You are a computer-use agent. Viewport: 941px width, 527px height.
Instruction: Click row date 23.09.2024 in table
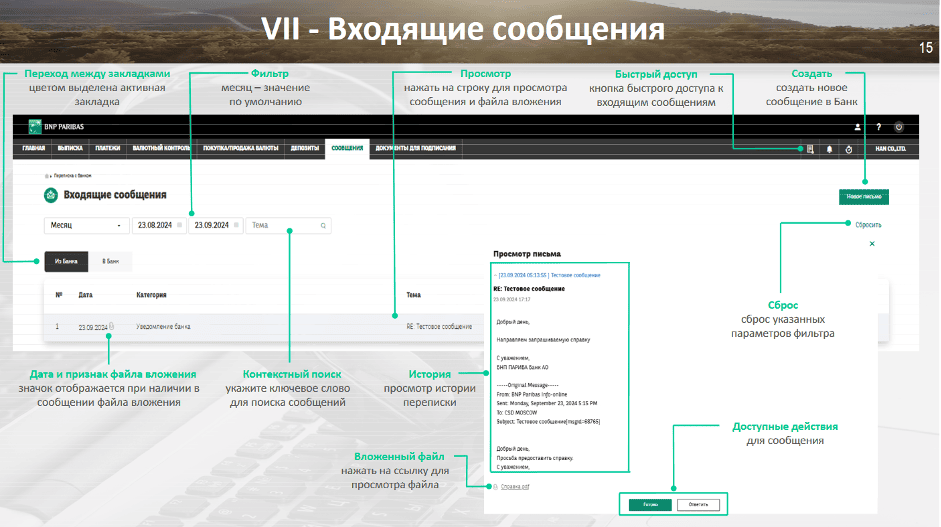(x=92, y=327)
